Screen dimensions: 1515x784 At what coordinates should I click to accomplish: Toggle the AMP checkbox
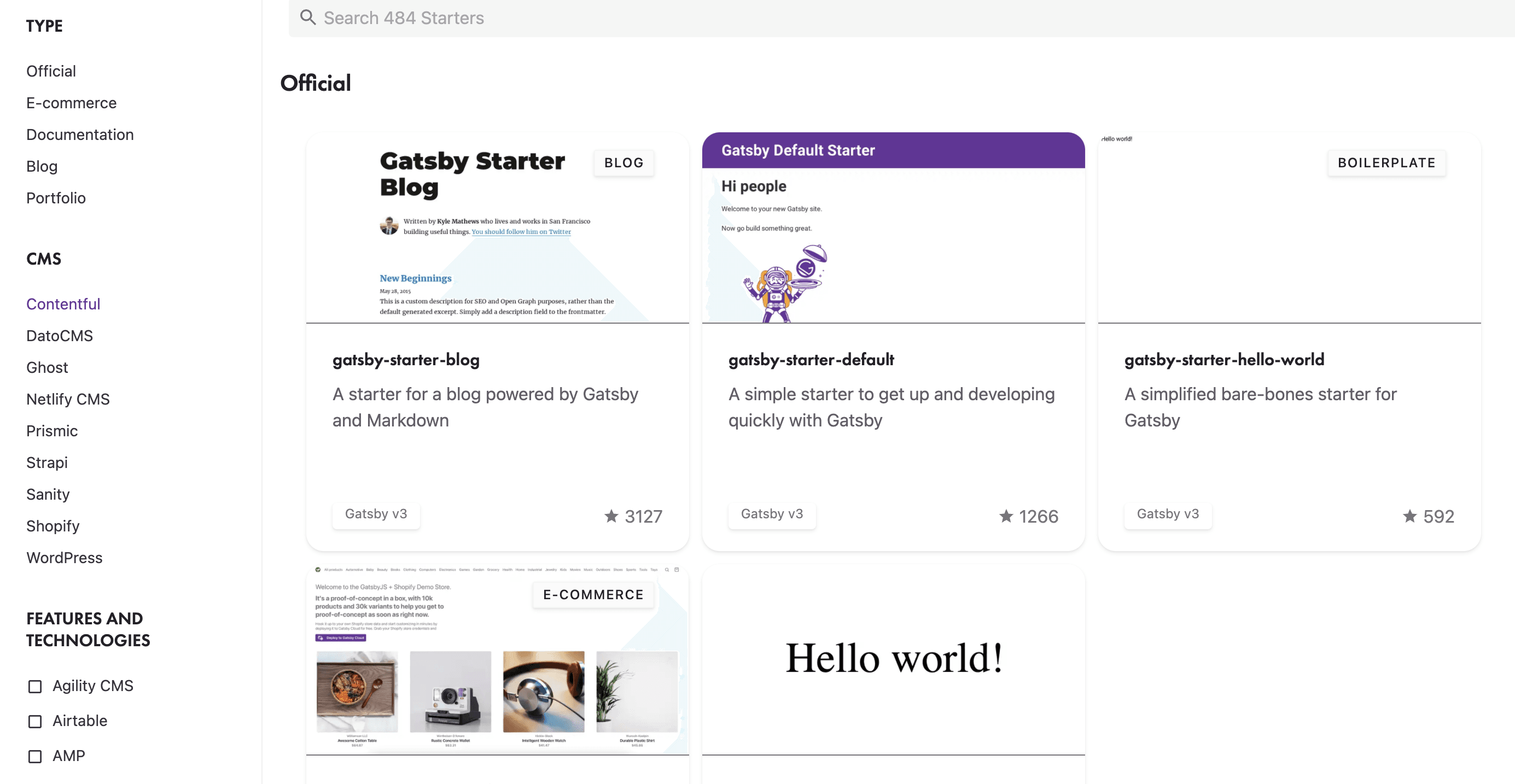point(36,756)
